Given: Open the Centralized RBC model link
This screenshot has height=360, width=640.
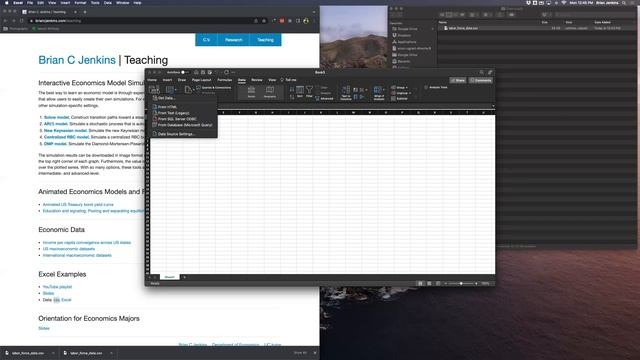Looking at the screenshot, I should click(x=66, y=137).
